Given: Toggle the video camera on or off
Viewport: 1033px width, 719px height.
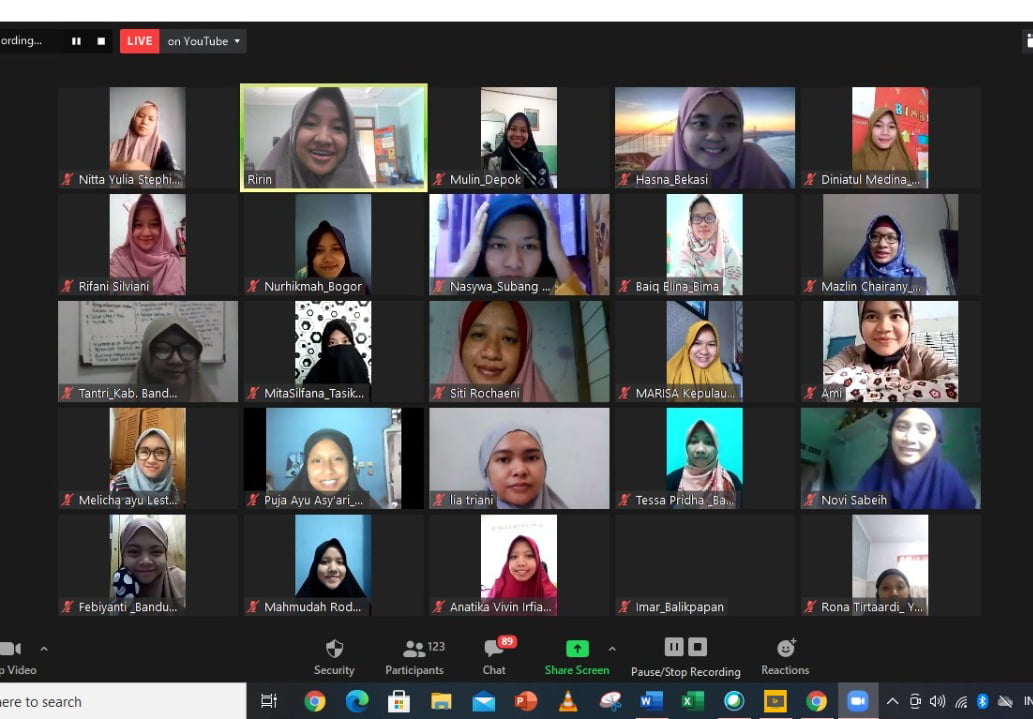Looking at the screenshot, I should [x=12, y=649].
